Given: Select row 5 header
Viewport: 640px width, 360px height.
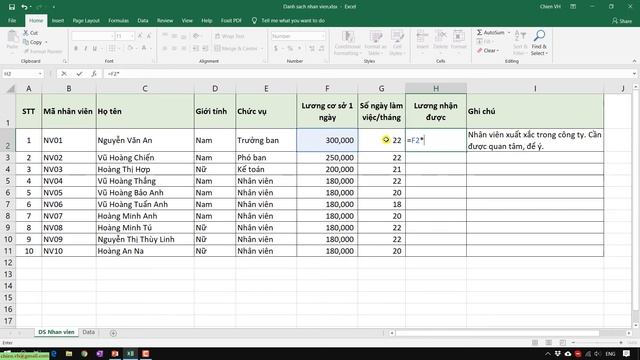Looking at the screenshot, I should (8, 181).
